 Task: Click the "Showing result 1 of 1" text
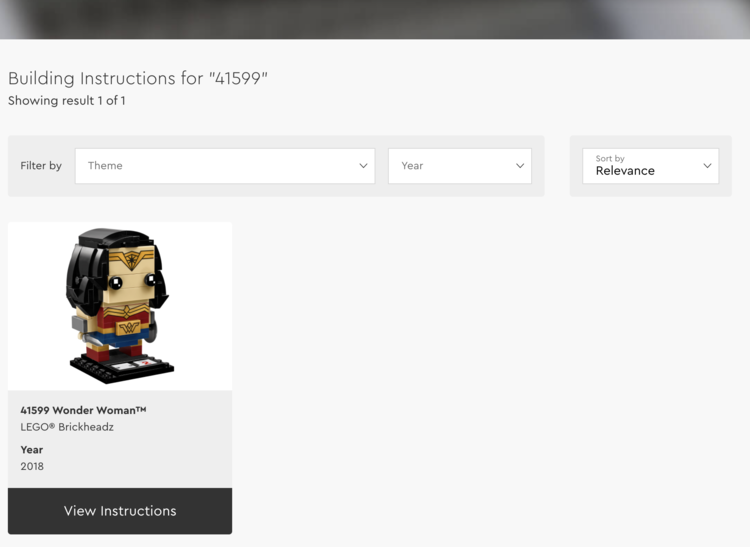pyautogui.click(x=66, y=100)
